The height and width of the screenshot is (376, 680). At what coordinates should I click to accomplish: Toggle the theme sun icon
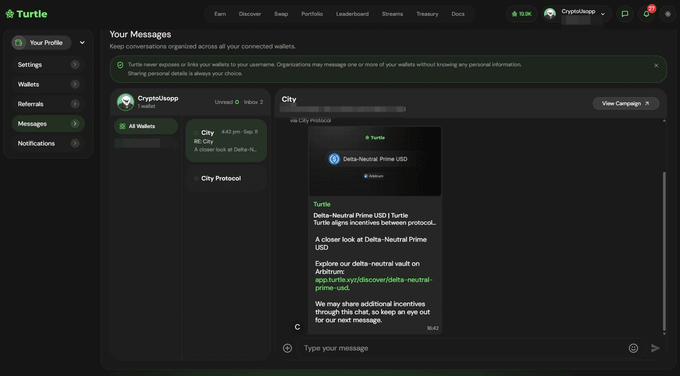click(x=667, y=14)
